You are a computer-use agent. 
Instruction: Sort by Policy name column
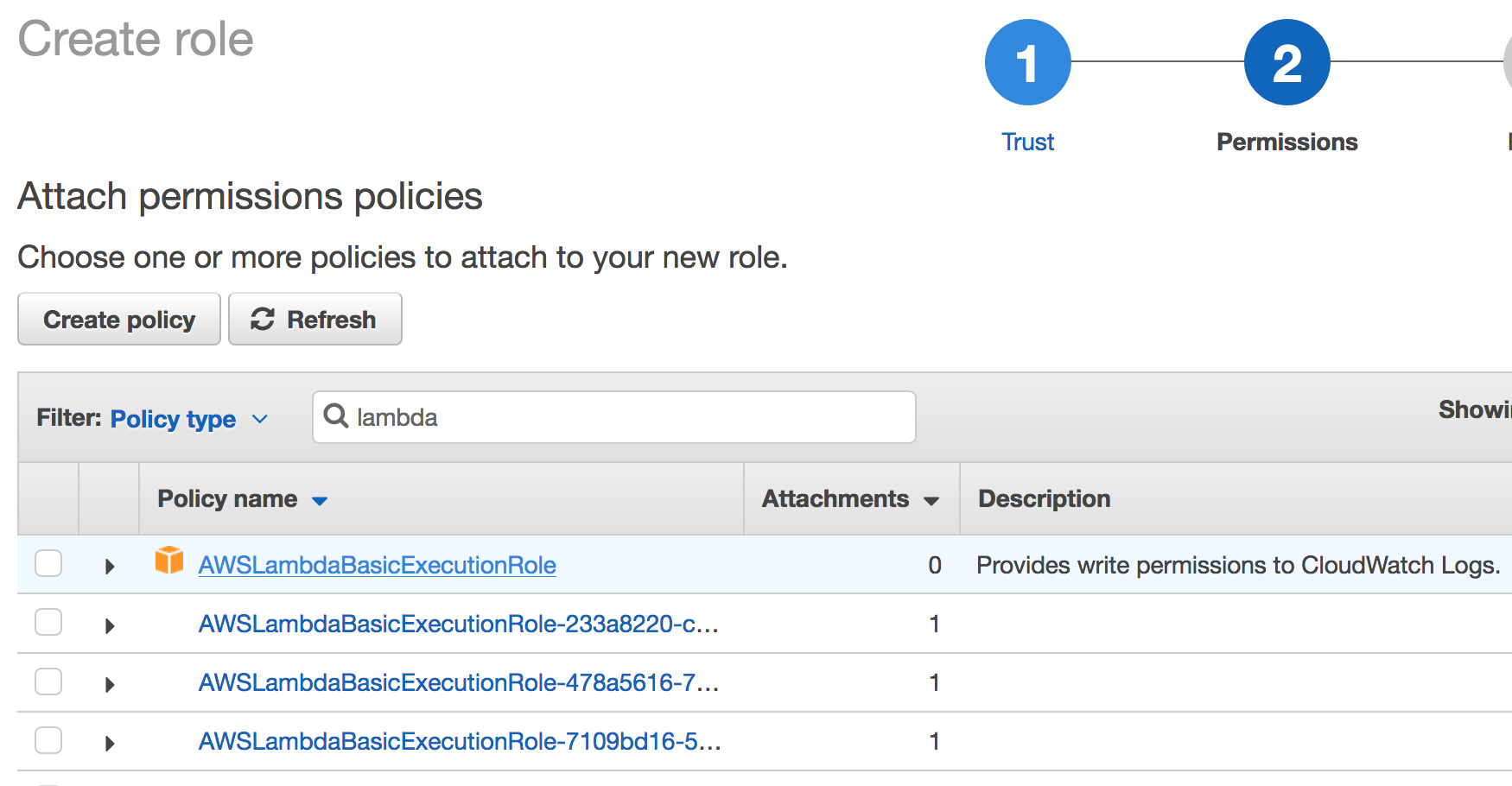tap(242, 499)
